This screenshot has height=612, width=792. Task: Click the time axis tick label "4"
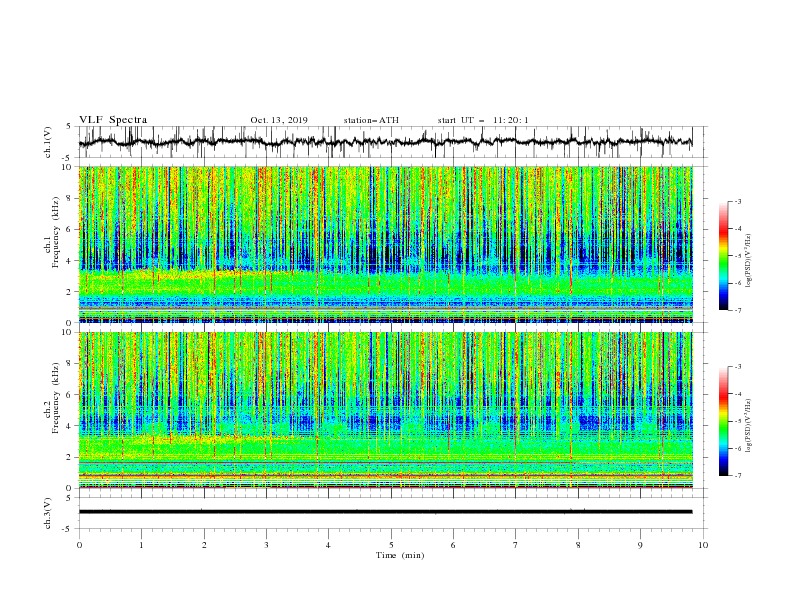(x=329, y=545)
